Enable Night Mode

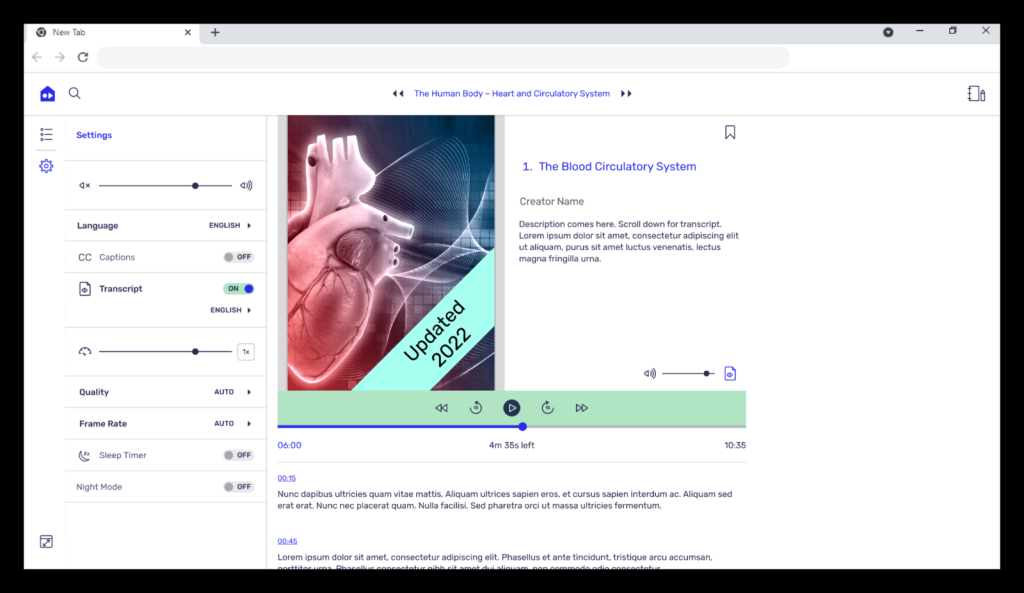[238, 487]
